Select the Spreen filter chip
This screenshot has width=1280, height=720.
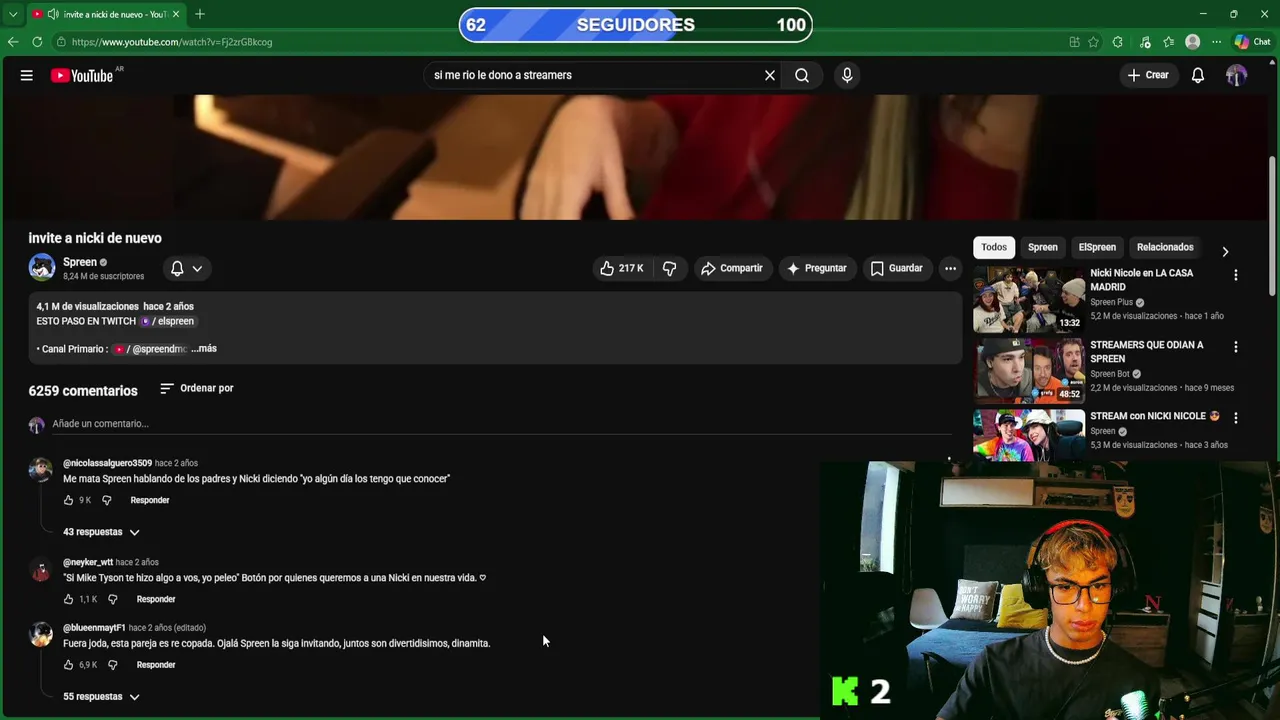coord(1043,247)
